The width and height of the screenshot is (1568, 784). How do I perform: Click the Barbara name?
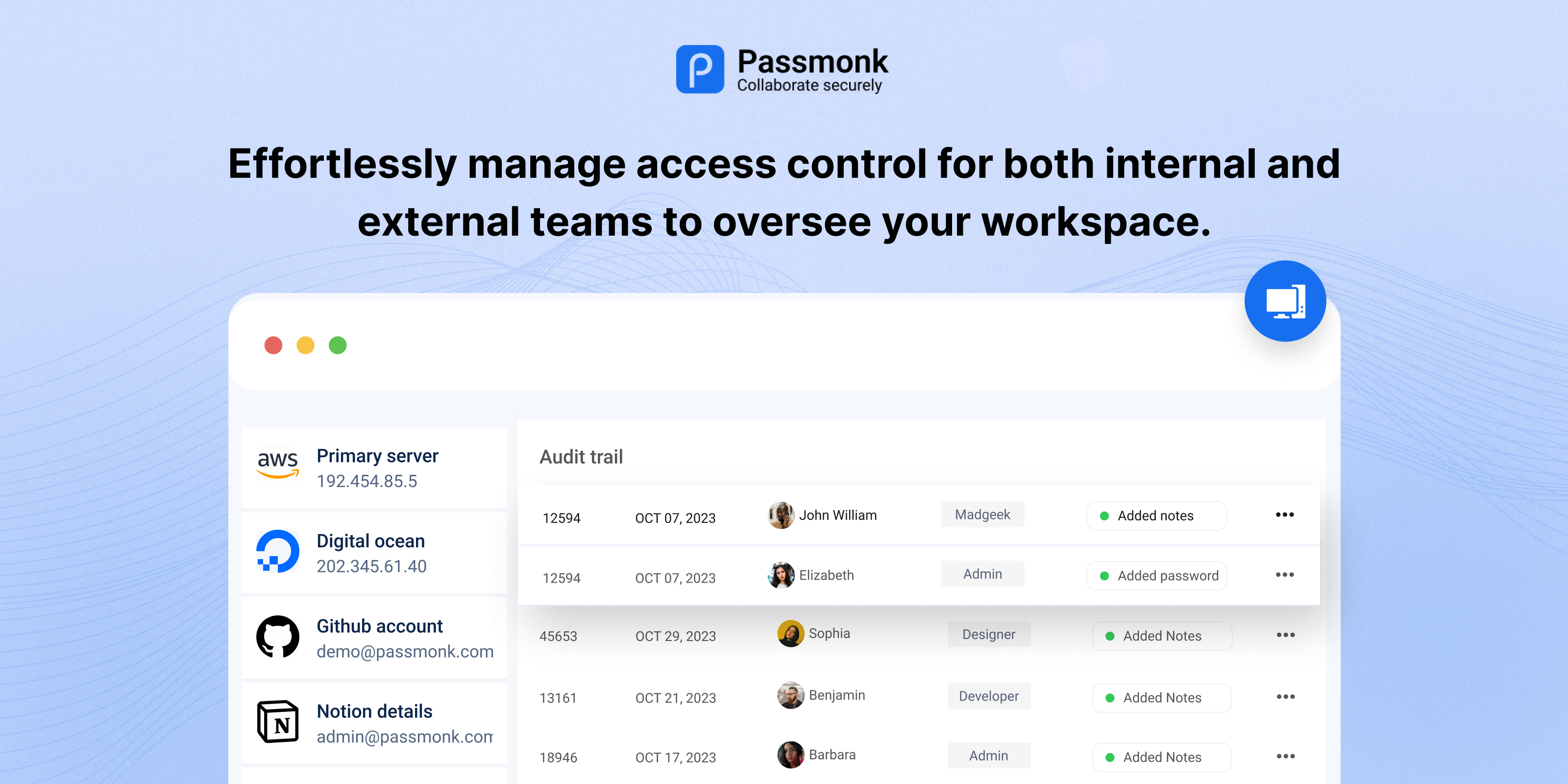[x=832, y=755]
